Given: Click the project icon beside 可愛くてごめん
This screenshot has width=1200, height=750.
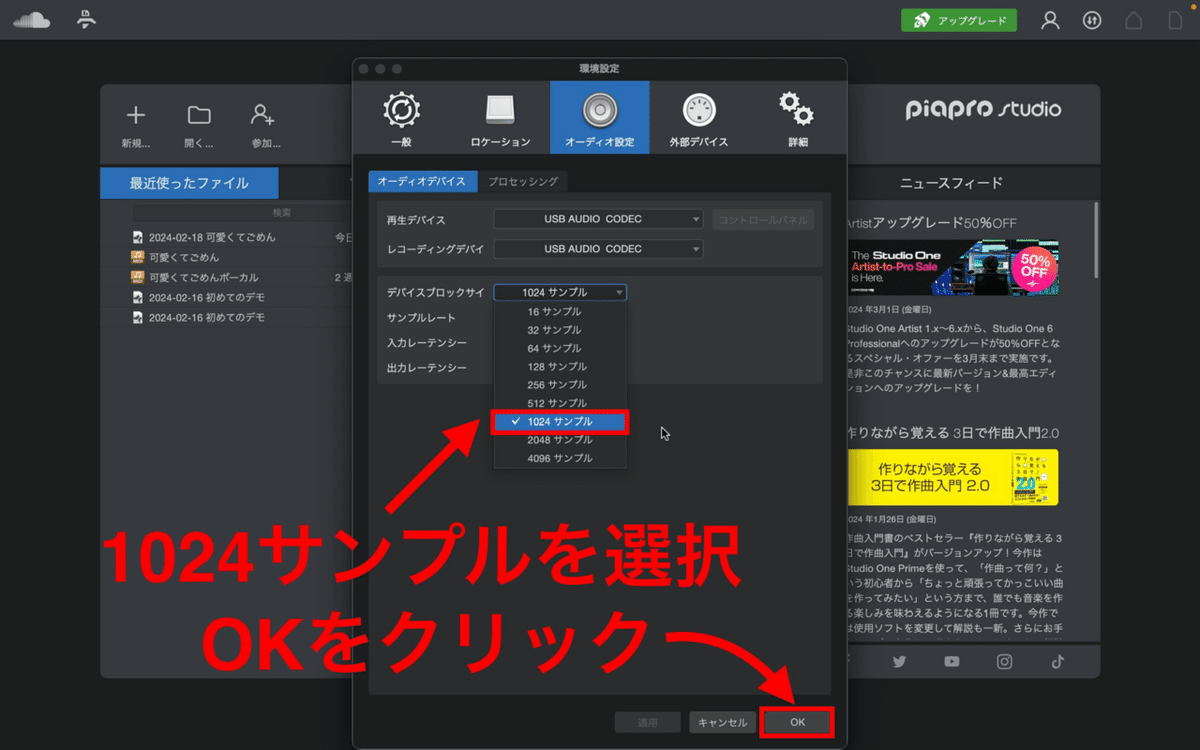Looking at the screenshot, I should click(138, 257).
